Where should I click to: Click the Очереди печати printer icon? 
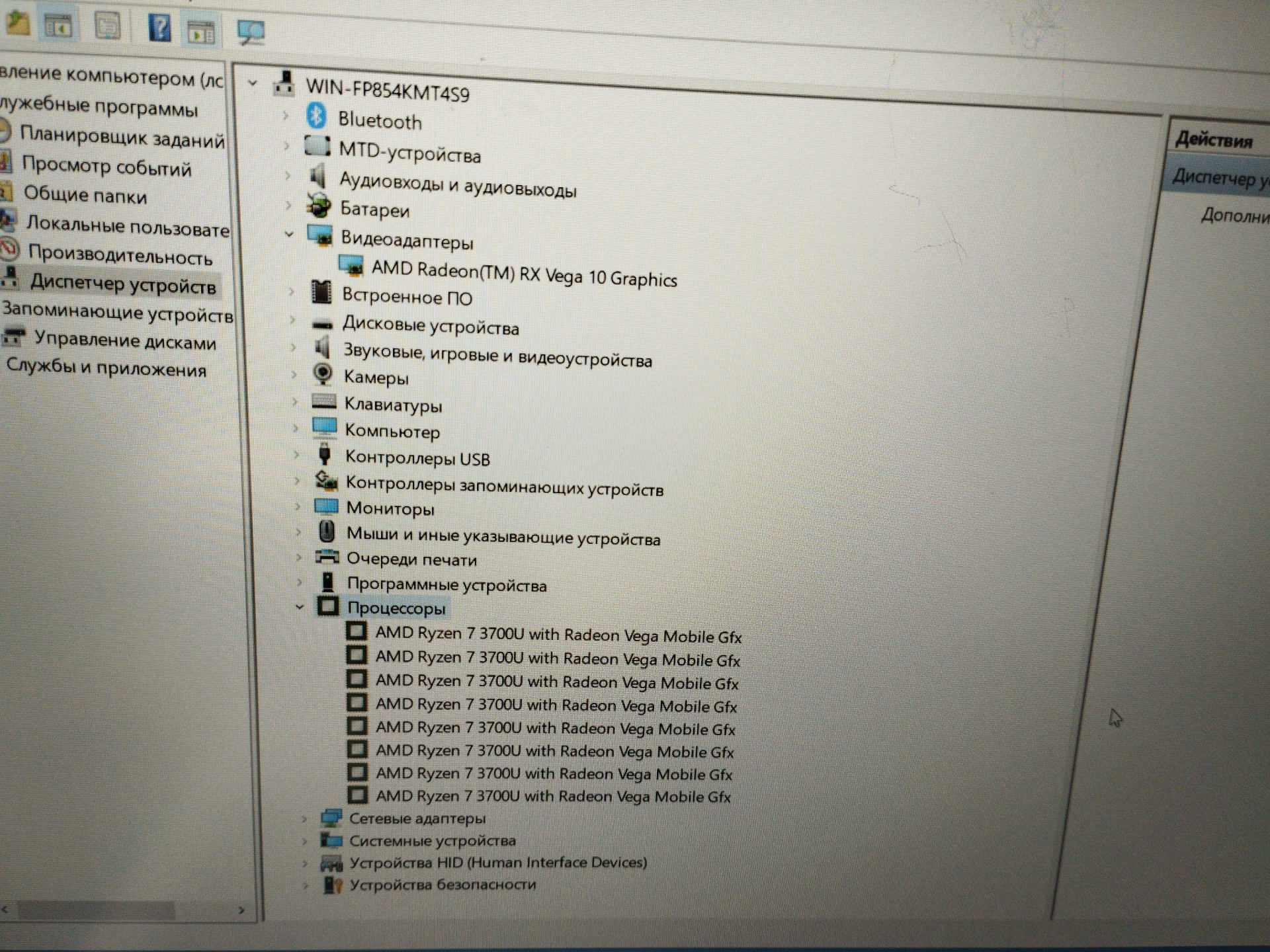coord(327,557)
